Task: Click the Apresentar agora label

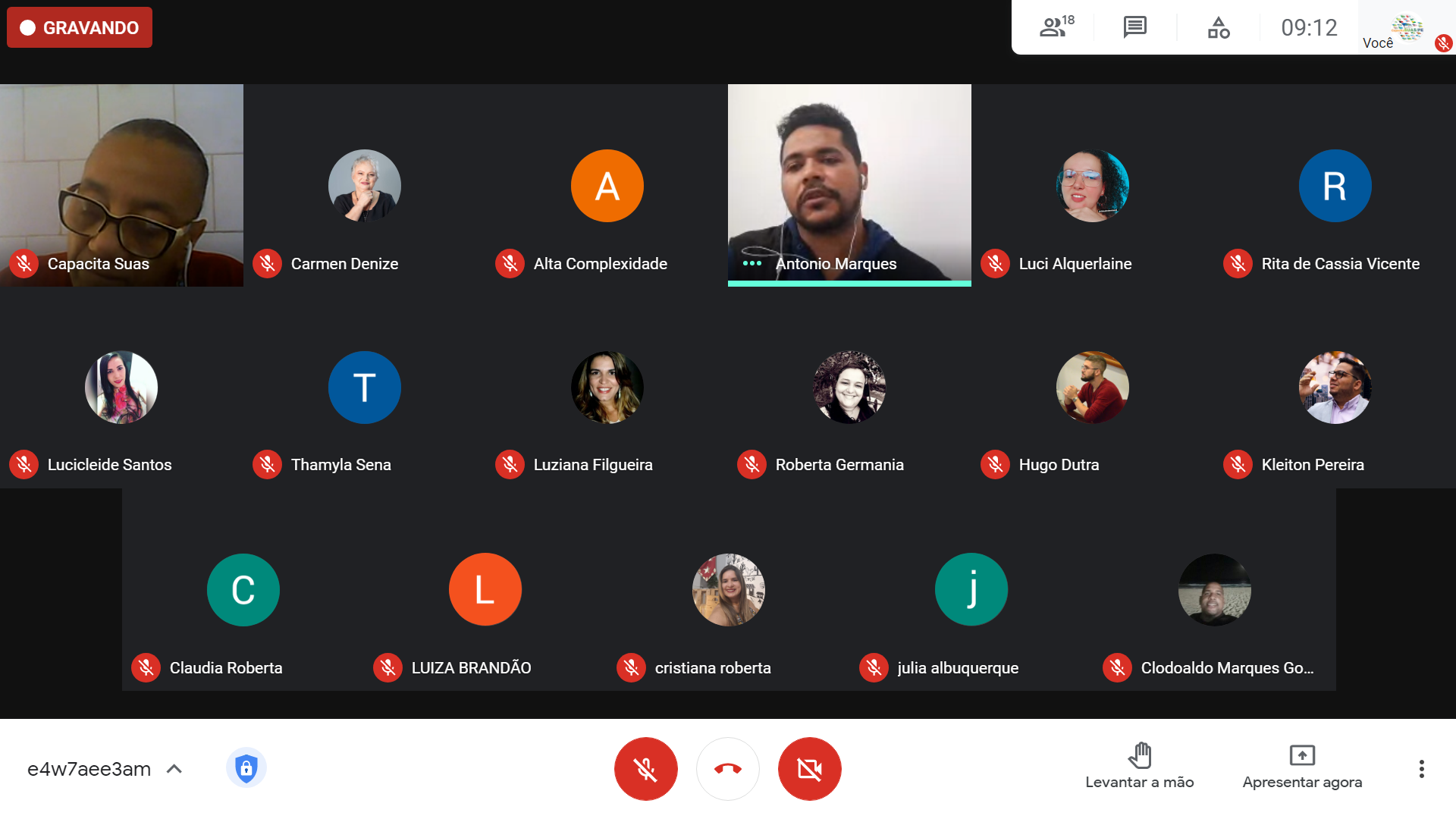Action: tap(1301, 782)
